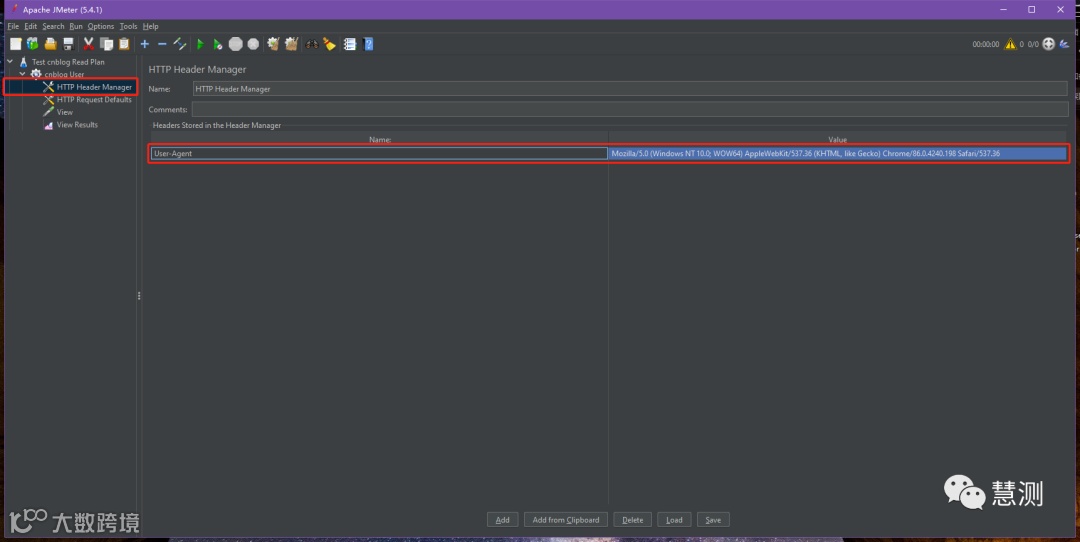Click the Save headers button
The height and width of the screenshot is (542, 1080).
(x=713, y=520)
